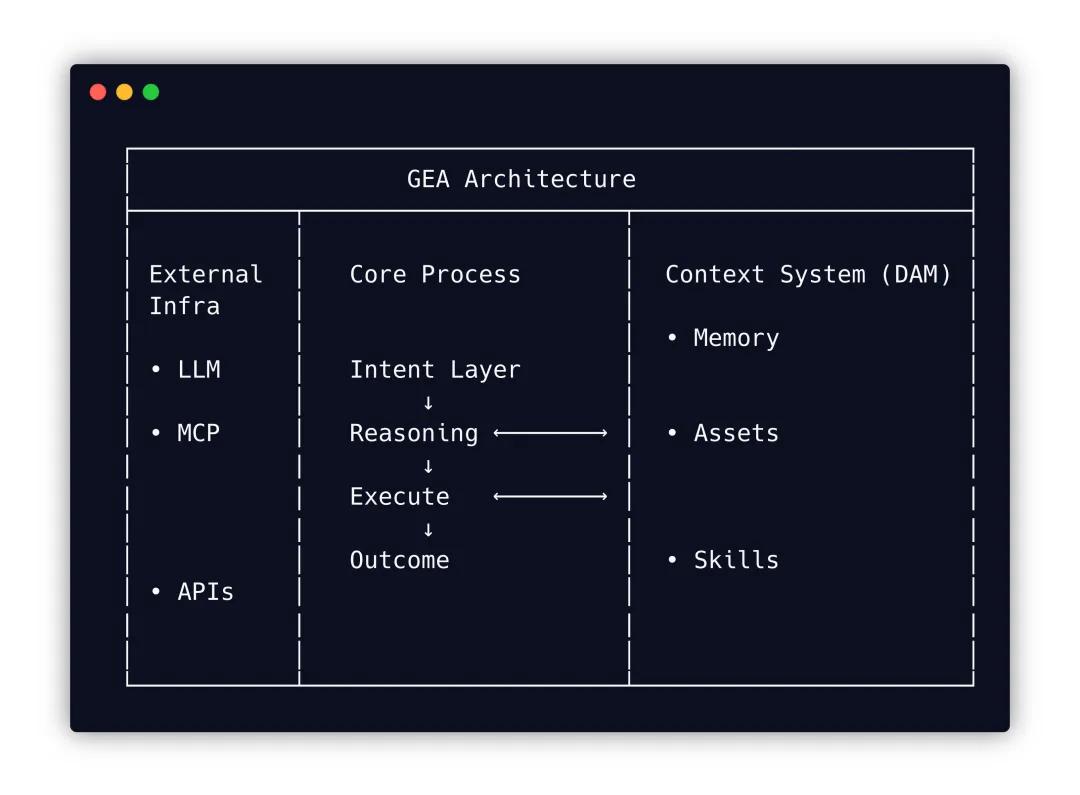Click the Context System (DAM) heading
Image resolution: width=1080 pixels, height=795 pixels.
808,275
